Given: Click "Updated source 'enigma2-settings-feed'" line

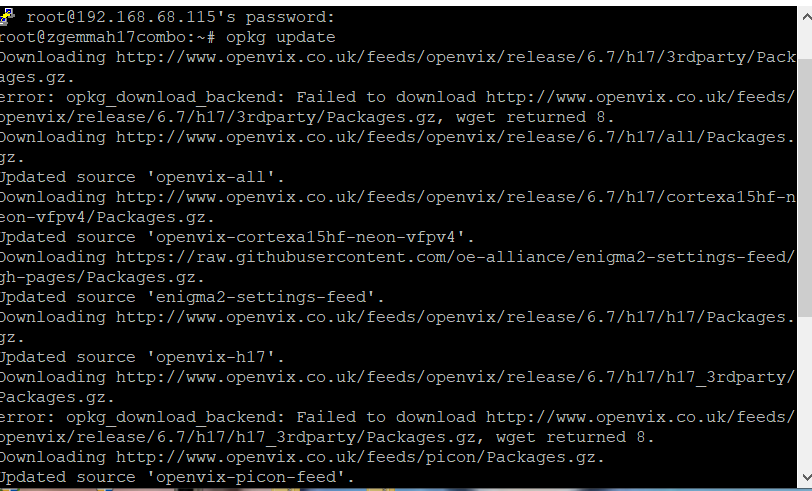Looking at the screenshot, I should tap(192, 297).
